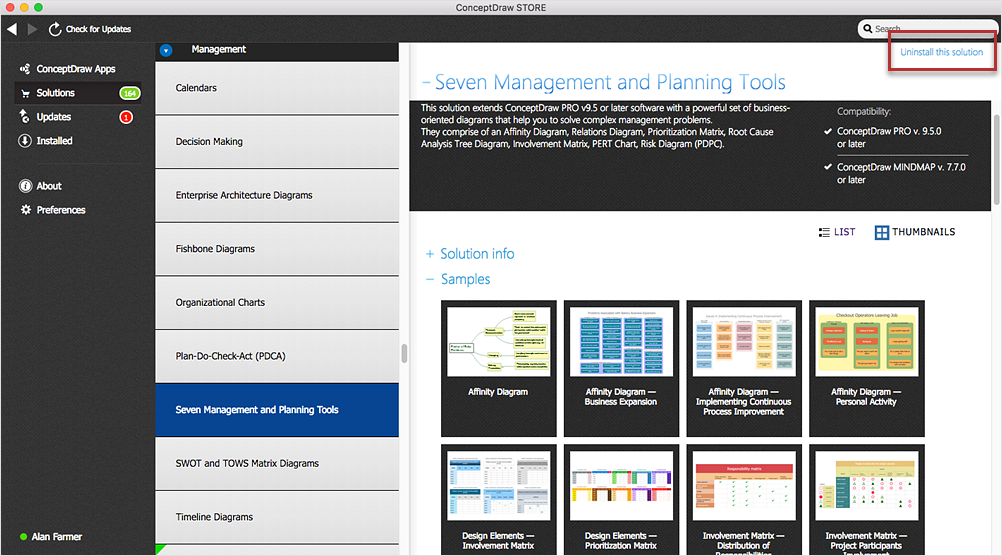
Task: Go back with the left arrow
Action: point(12,29)
